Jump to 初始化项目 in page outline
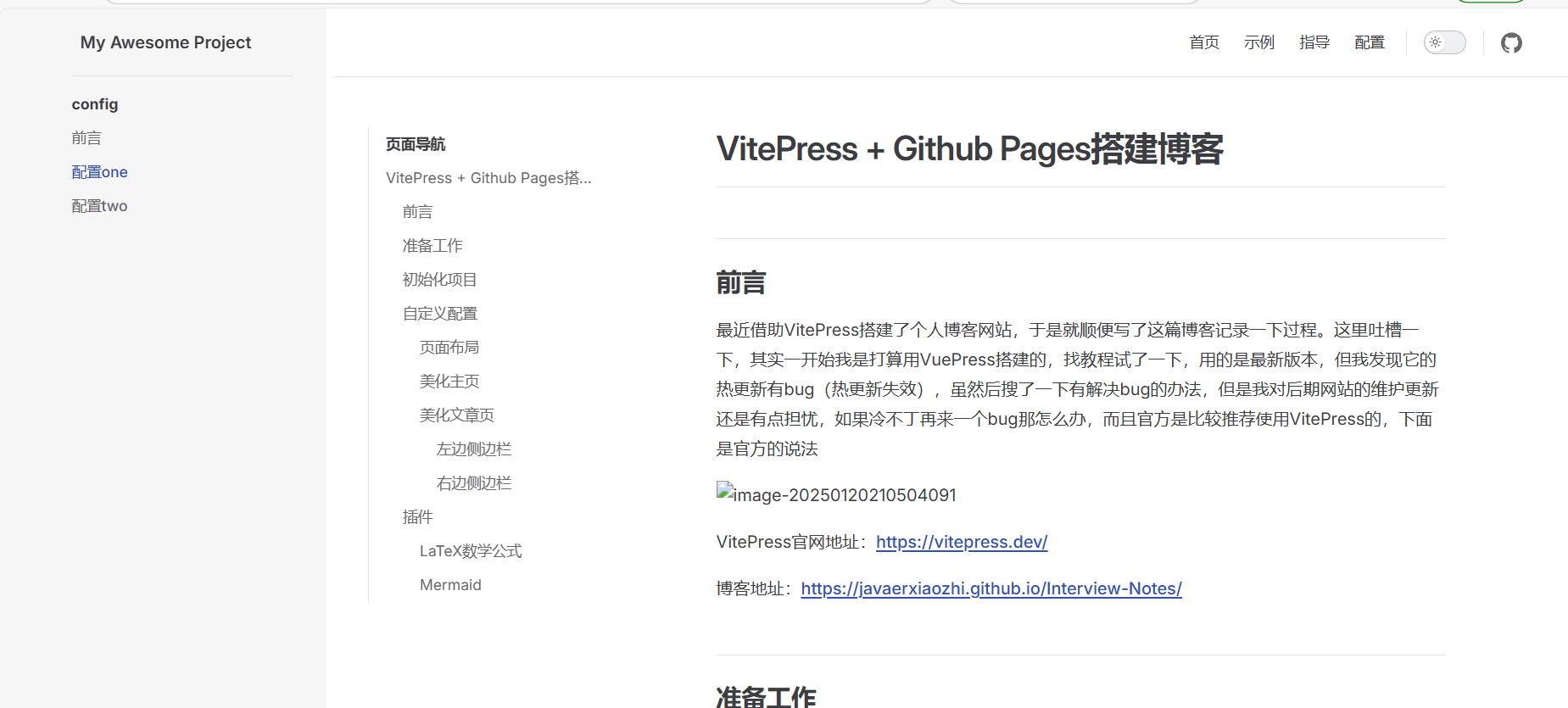 click(x=440, y=280)
